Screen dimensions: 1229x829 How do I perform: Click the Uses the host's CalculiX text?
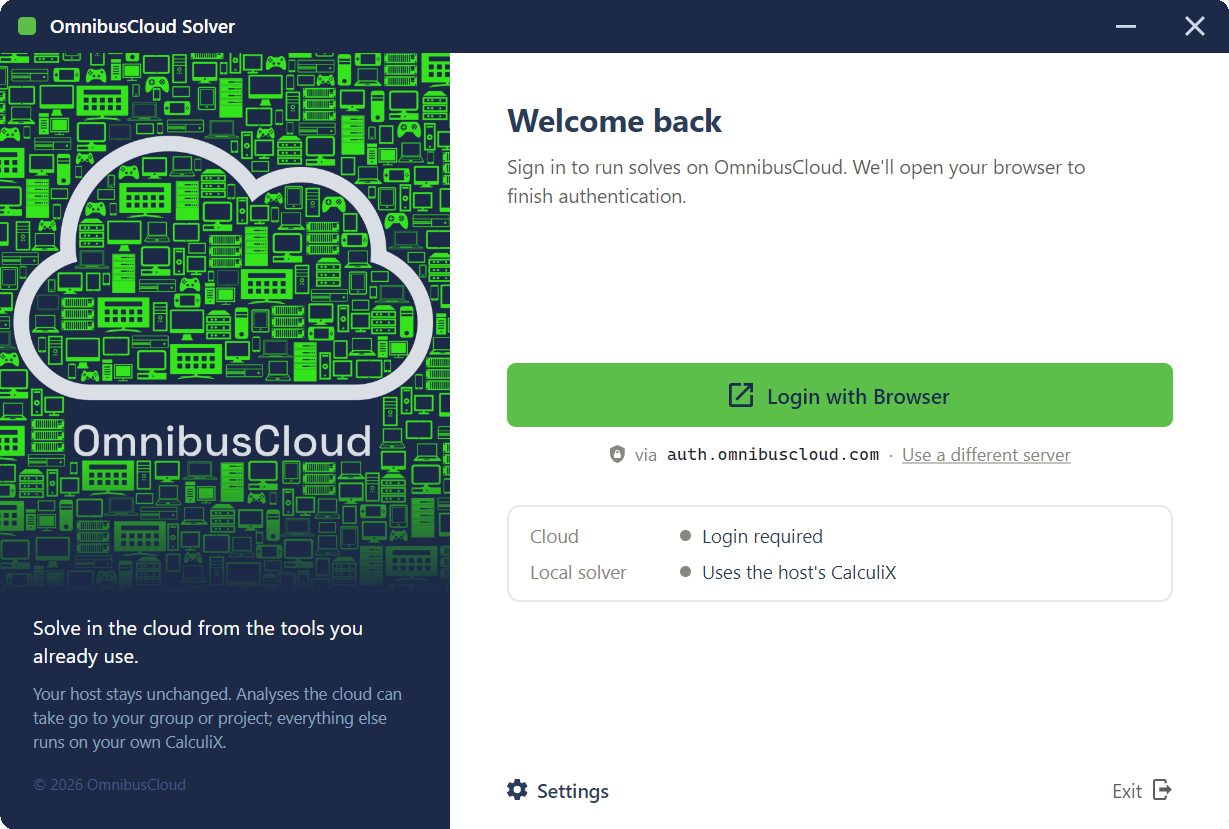click(799, 573)
